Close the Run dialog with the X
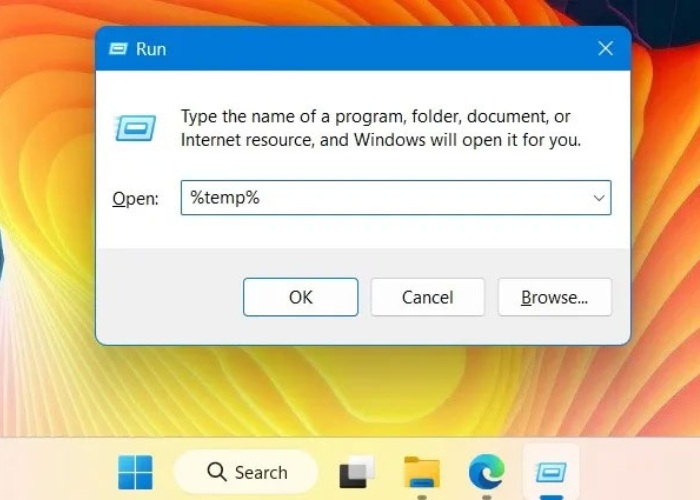700x500 pixels. coord(605,48)
